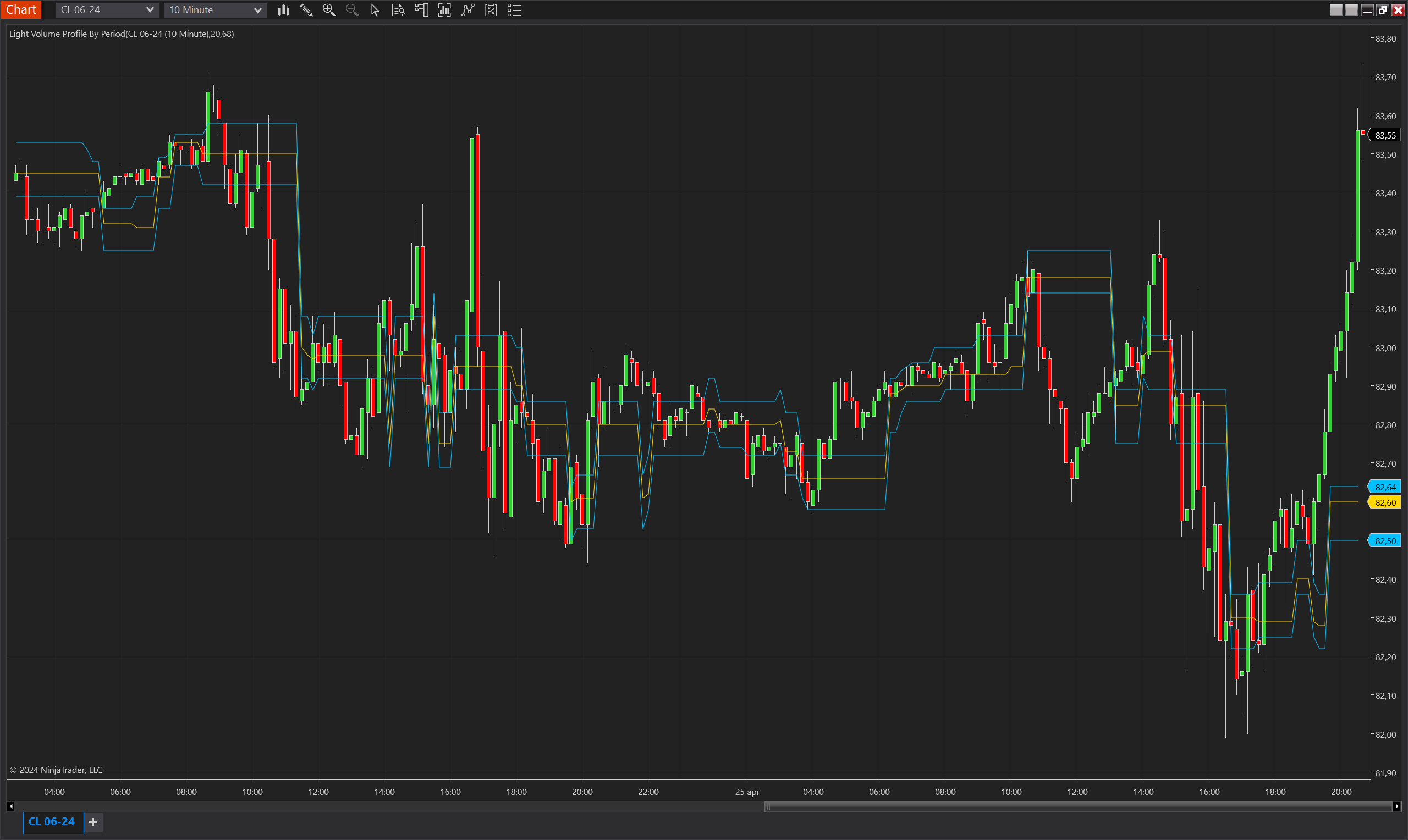Select the cursor pointer tool
This screenshot has width=1408, height=840.
click(x=375, y=10)
